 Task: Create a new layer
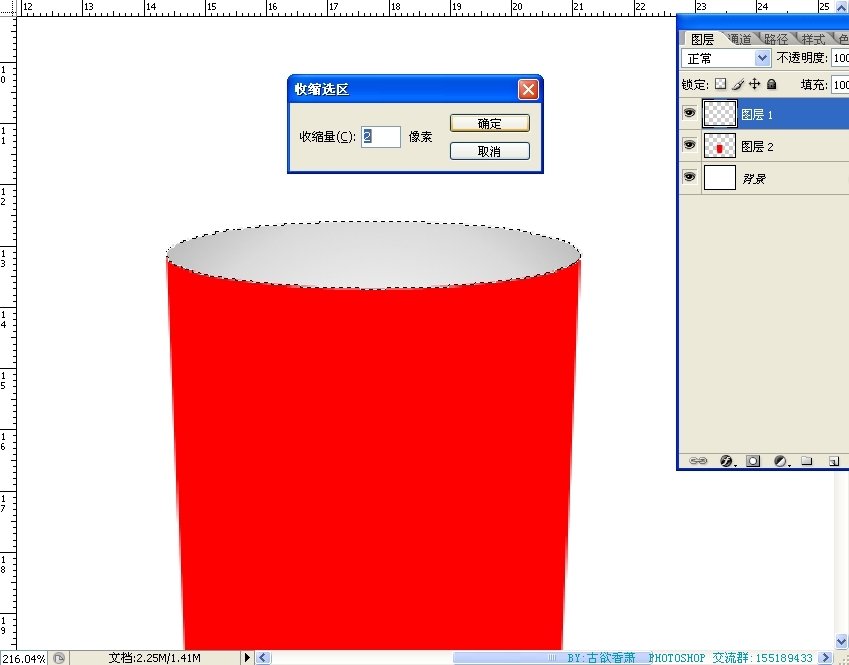tap(832, 461)
